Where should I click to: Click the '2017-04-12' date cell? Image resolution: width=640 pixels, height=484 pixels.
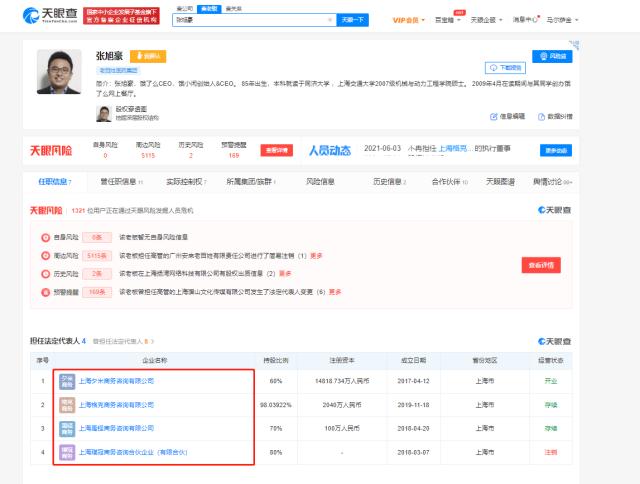413,381
